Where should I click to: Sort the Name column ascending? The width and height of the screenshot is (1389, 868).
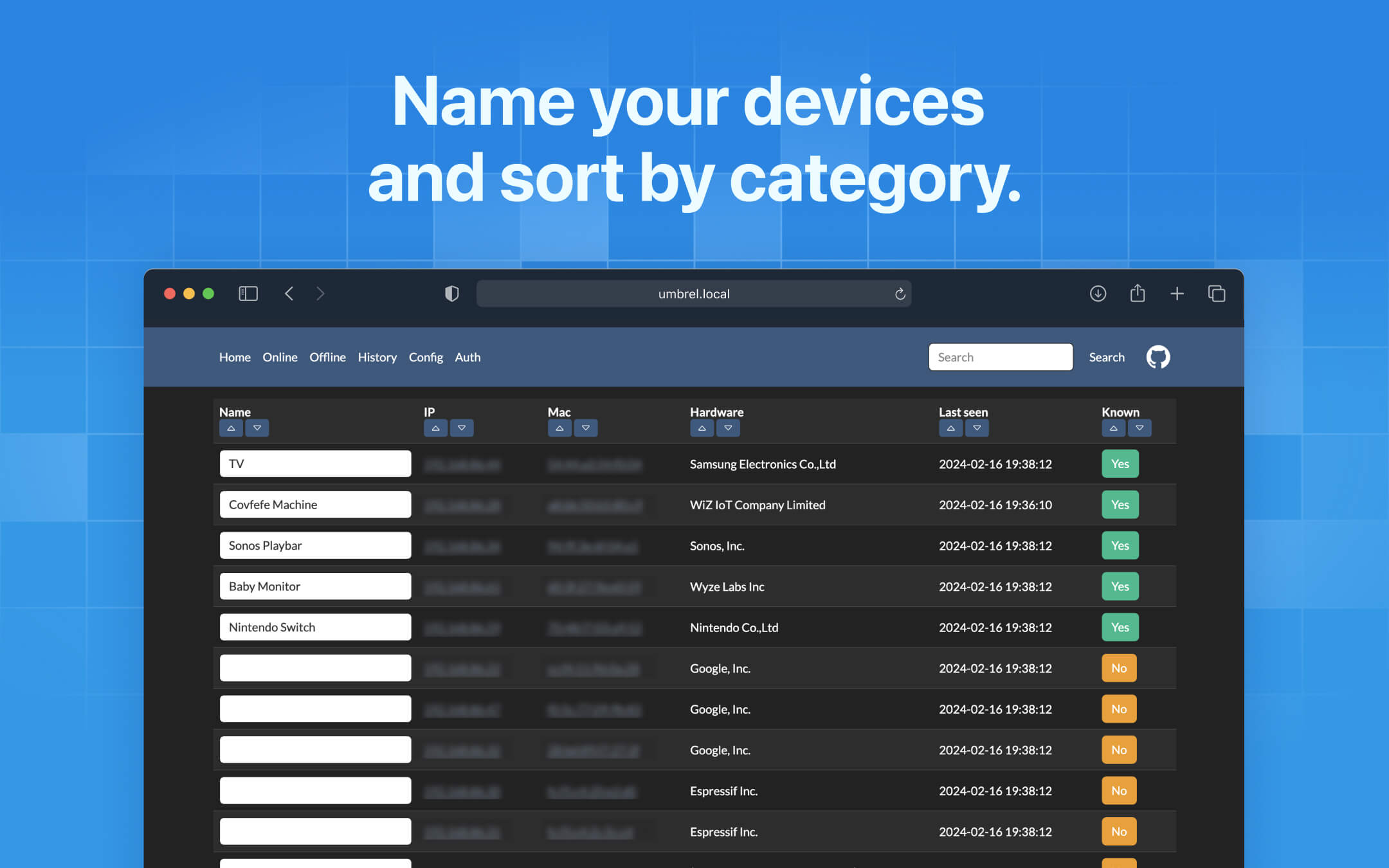[232, 428]
